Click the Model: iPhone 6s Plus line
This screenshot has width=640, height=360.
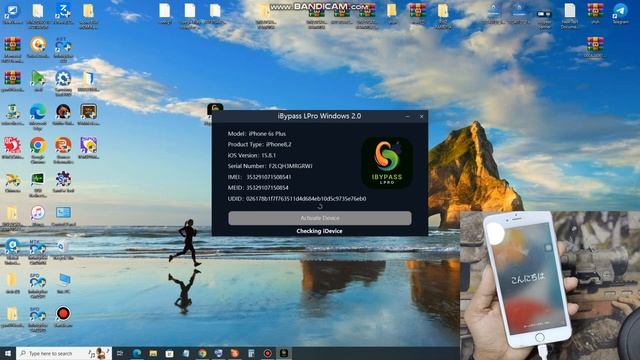[x=257, y=133]
